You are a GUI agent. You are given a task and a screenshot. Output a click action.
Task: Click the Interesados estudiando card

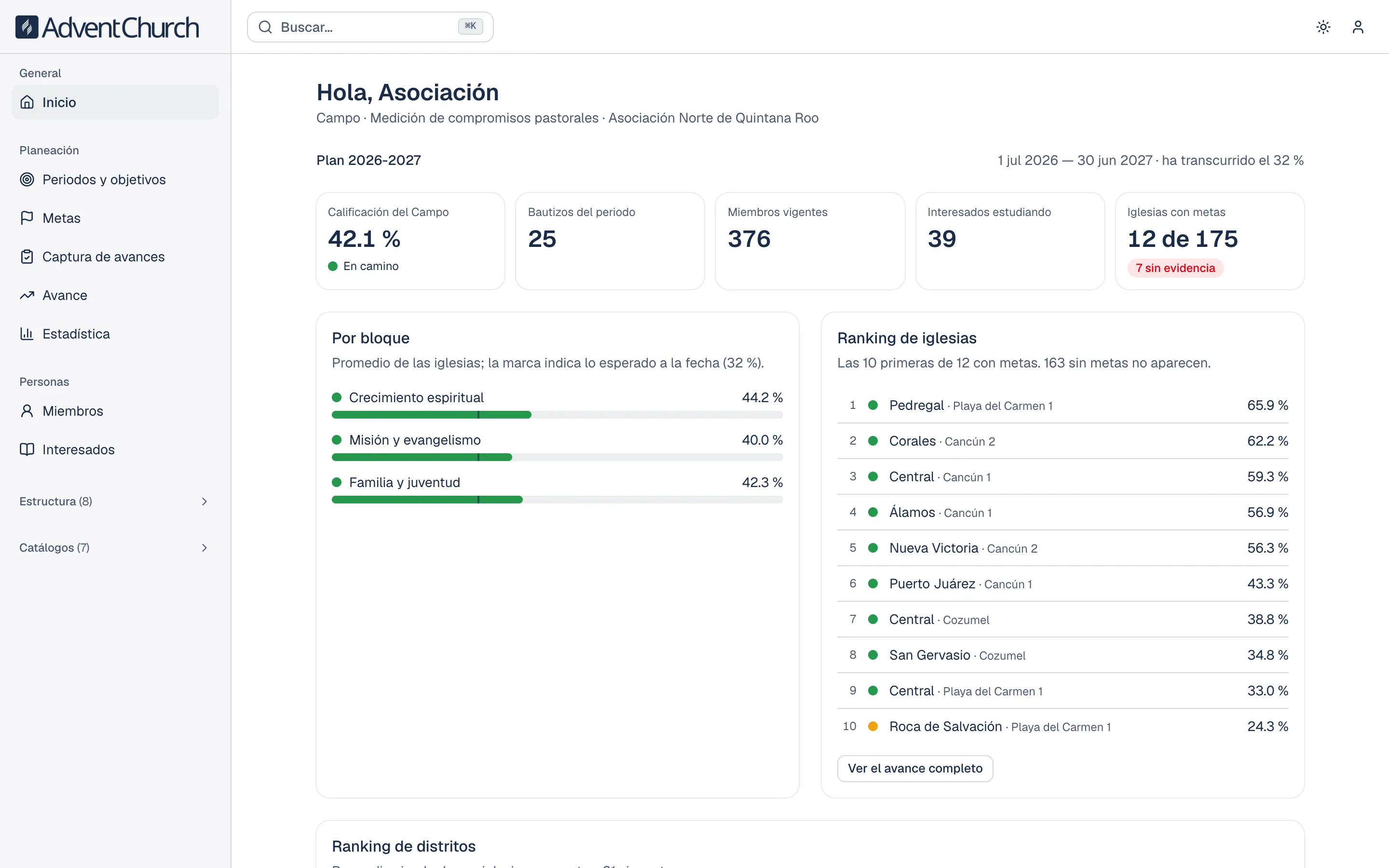pyautogui.click(x=1009, y=241)
